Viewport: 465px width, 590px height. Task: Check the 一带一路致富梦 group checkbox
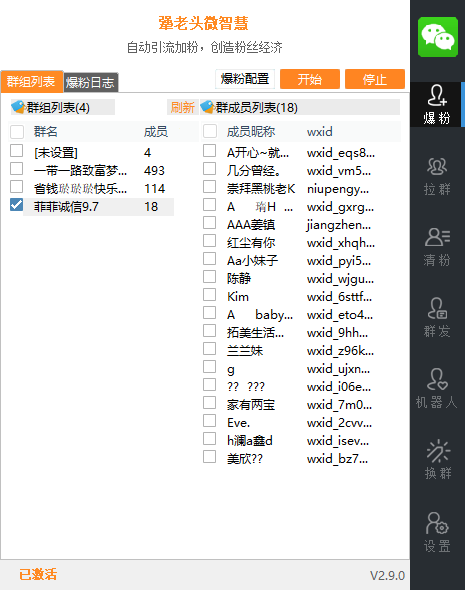(x=17, y=169)
